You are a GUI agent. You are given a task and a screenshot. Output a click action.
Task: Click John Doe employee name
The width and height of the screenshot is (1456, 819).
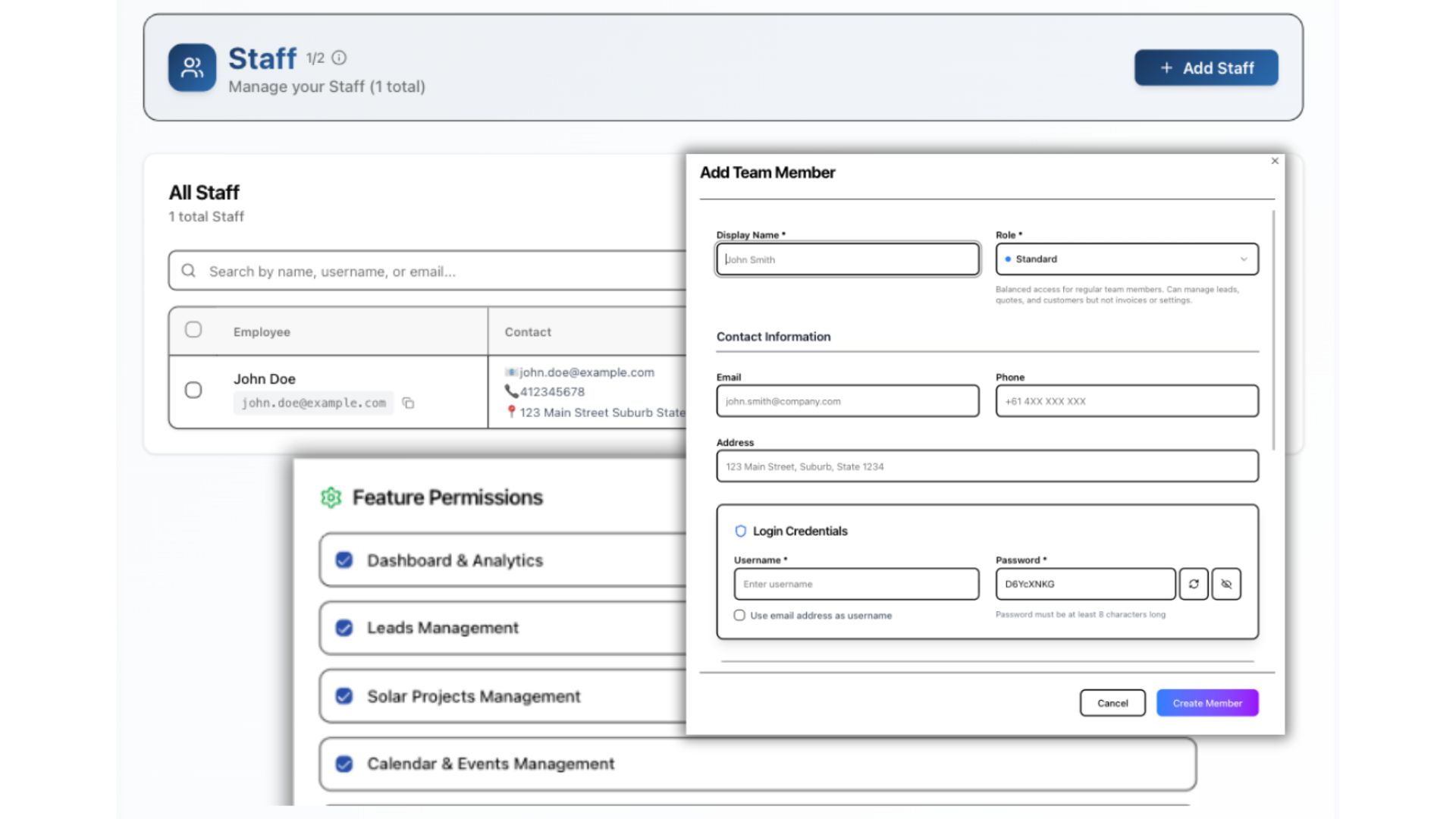click(x=264, y=378)
